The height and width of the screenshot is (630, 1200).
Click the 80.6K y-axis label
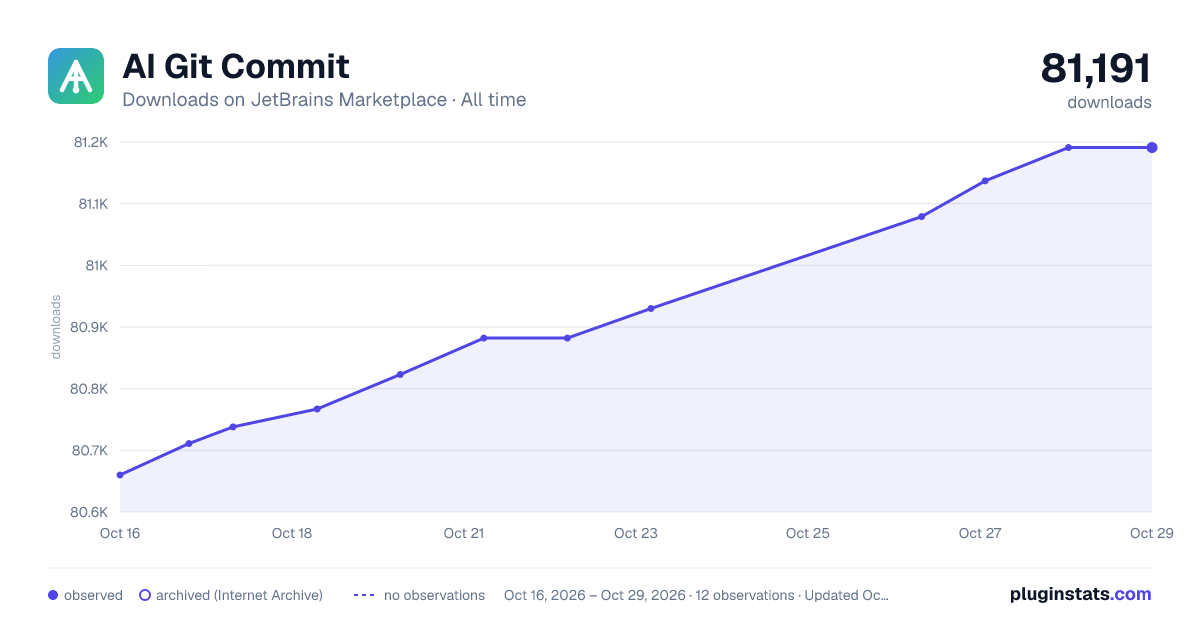(x=89, y=512)
